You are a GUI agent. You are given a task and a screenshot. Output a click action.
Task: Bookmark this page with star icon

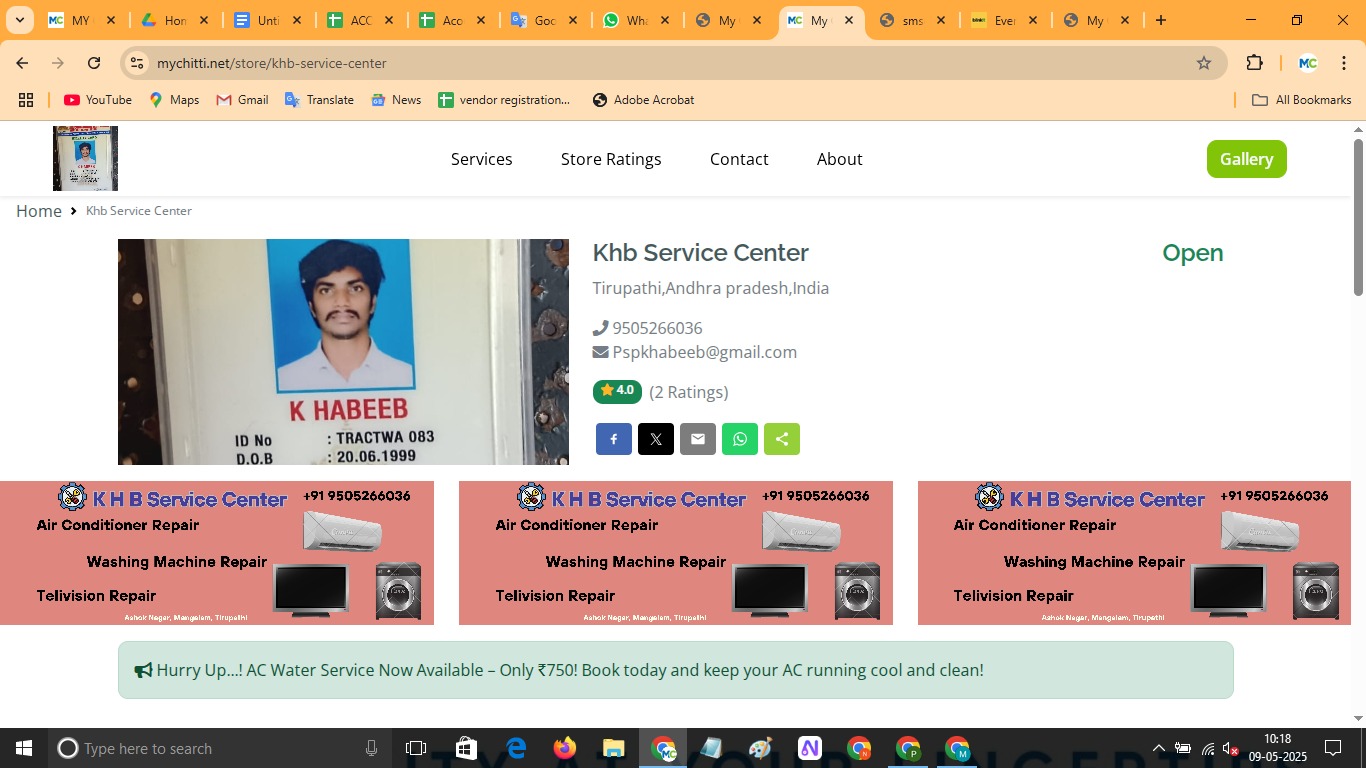pos(1204,63)
